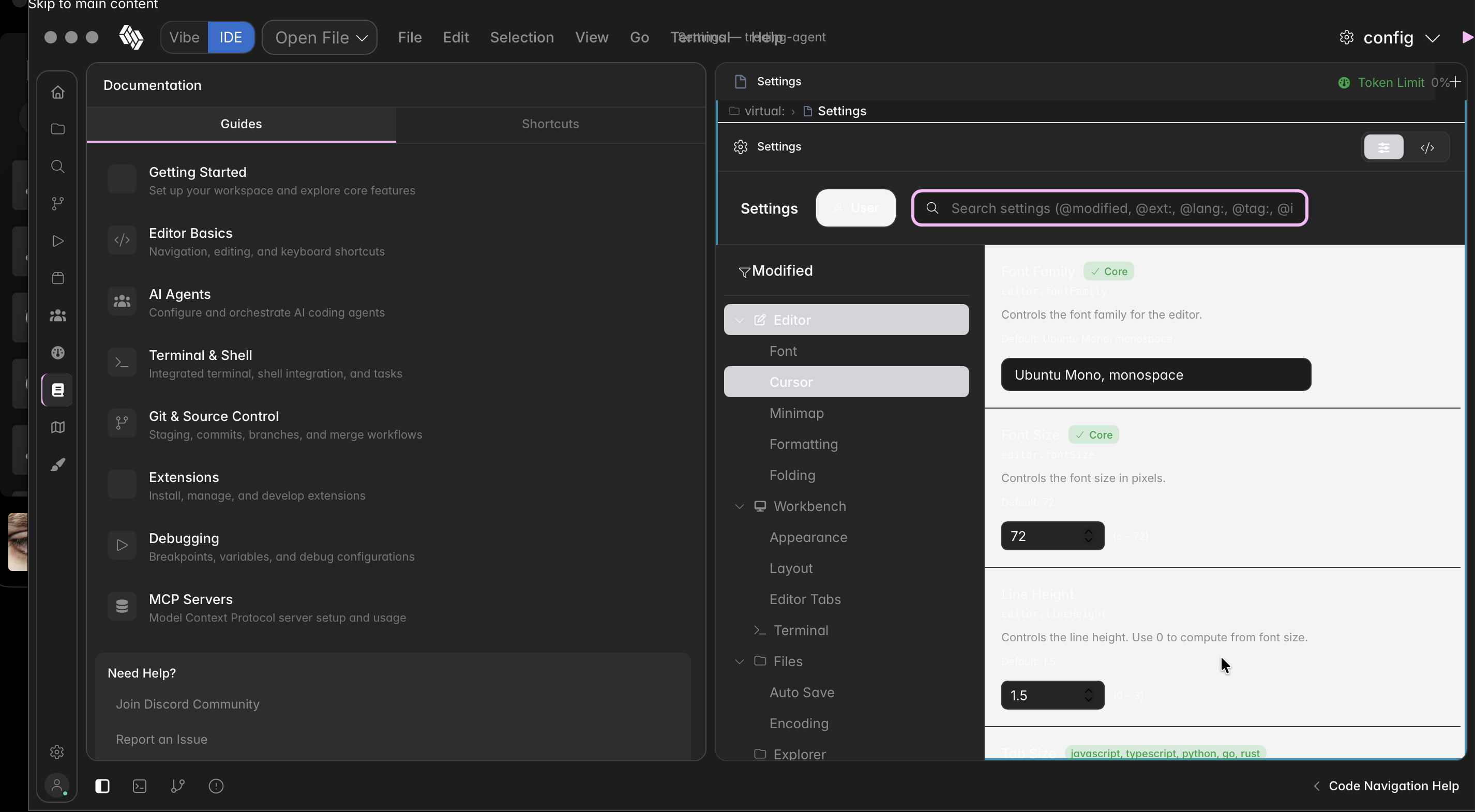Focus the Search settings input field
Screen dimensions: 1475x812
pos(1121,208)
